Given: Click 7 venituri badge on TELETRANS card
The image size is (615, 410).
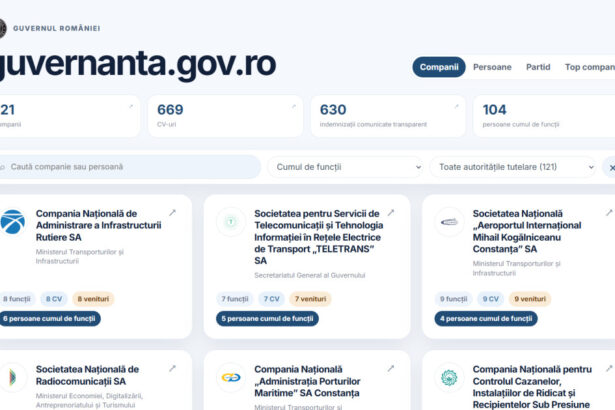Looking at the screenshot, I should pyautogui.click(x=310, y=299).
